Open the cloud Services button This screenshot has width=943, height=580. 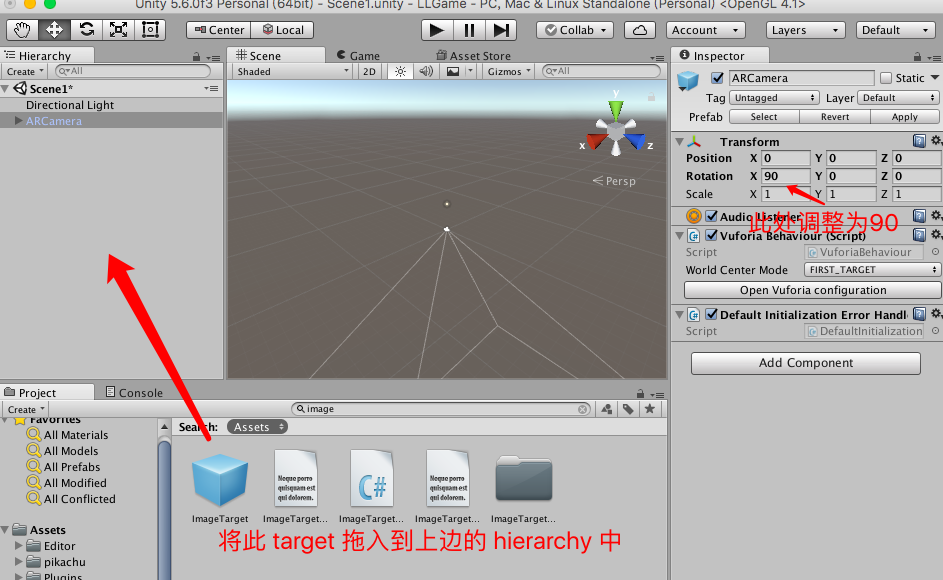pyautogui.click(x=640, y=30)
